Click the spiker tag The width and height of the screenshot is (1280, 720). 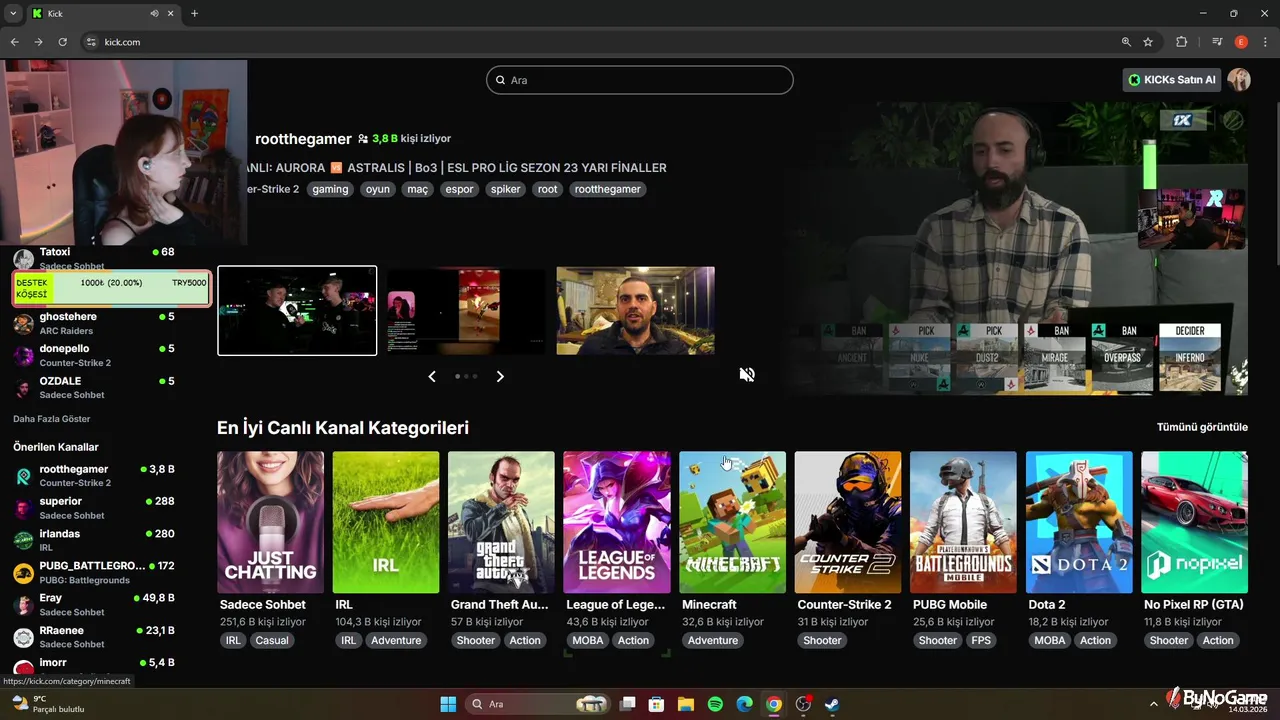506,189
